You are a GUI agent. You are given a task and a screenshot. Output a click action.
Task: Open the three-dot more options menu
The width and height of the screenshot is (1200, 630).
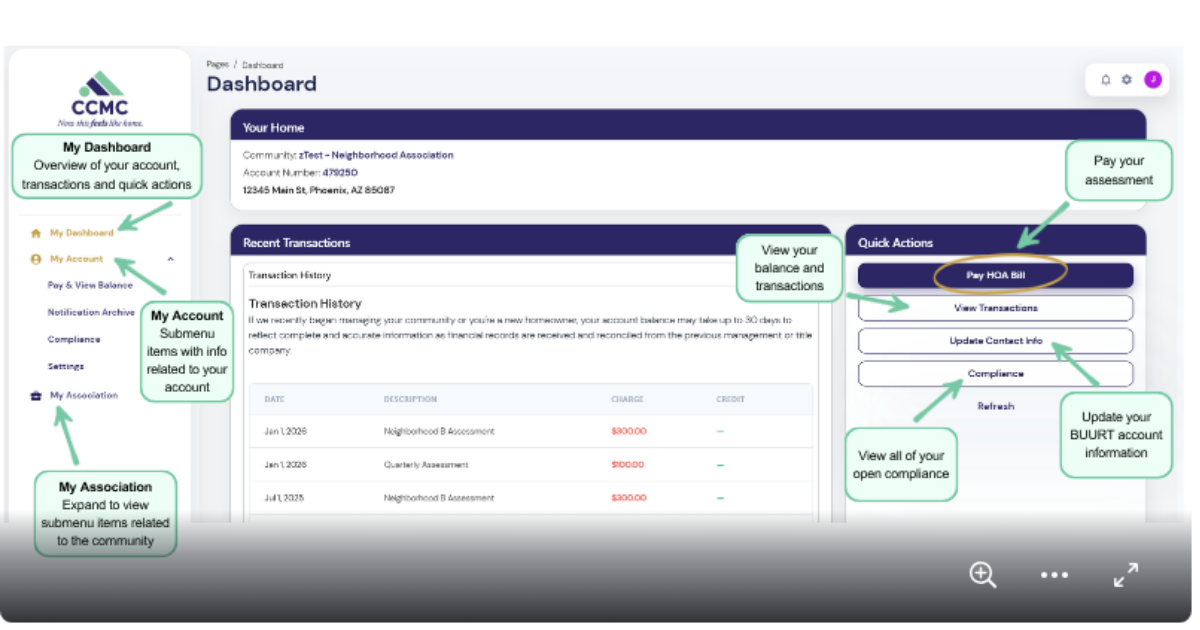point(1054,575)
